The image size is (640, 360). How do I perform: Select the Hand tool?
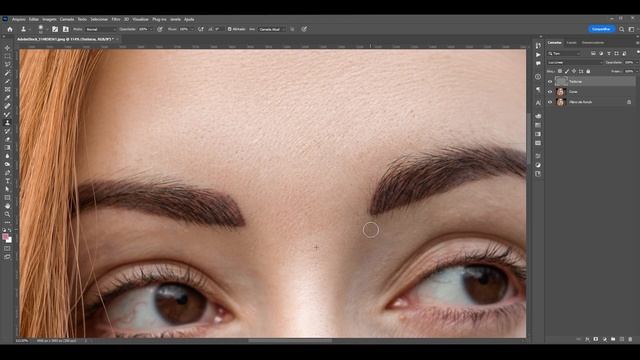coord(7,206)
